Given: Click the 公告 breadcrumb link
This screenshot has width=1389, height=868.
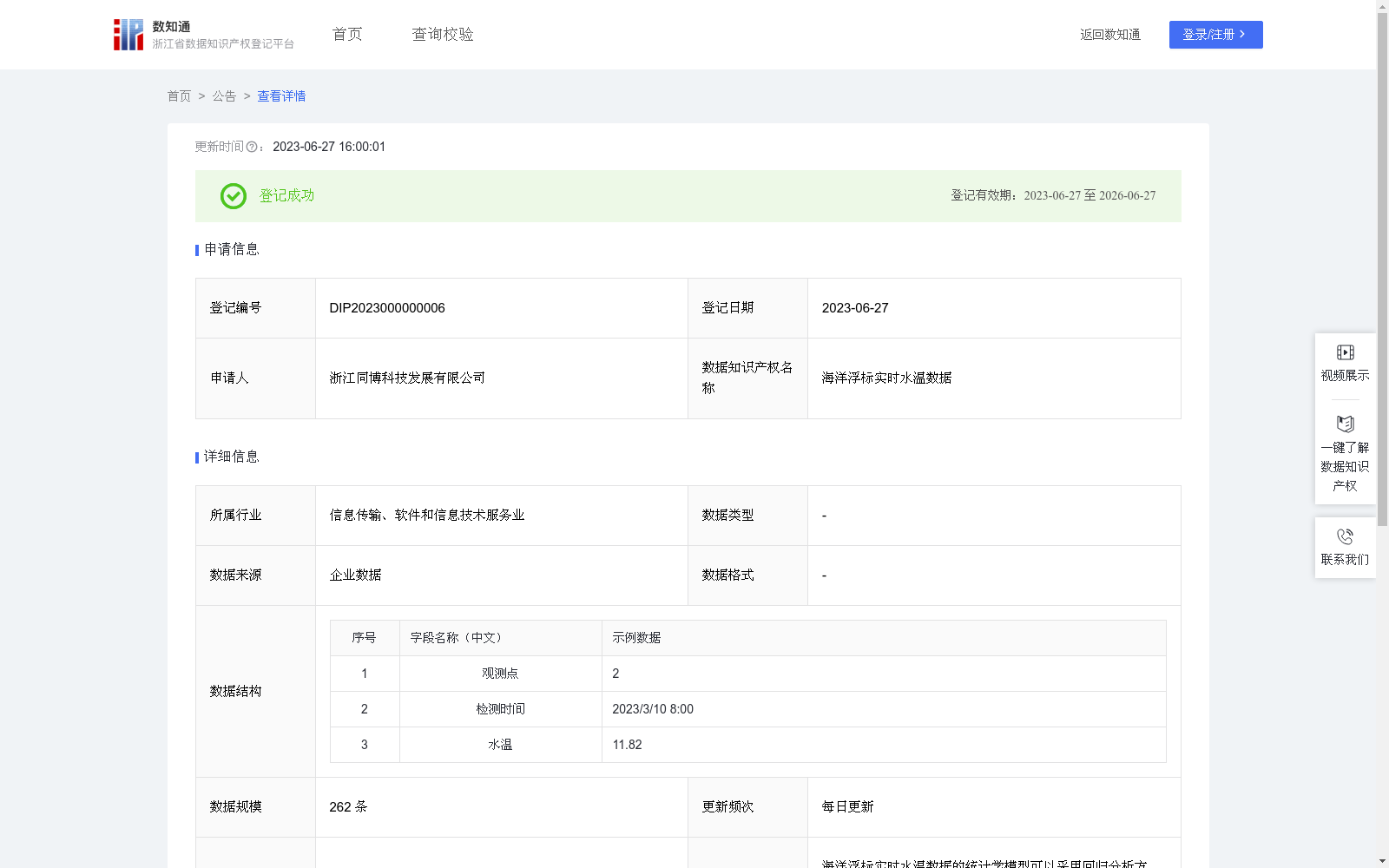Looking at the screenshot, I should coord(224,96).
